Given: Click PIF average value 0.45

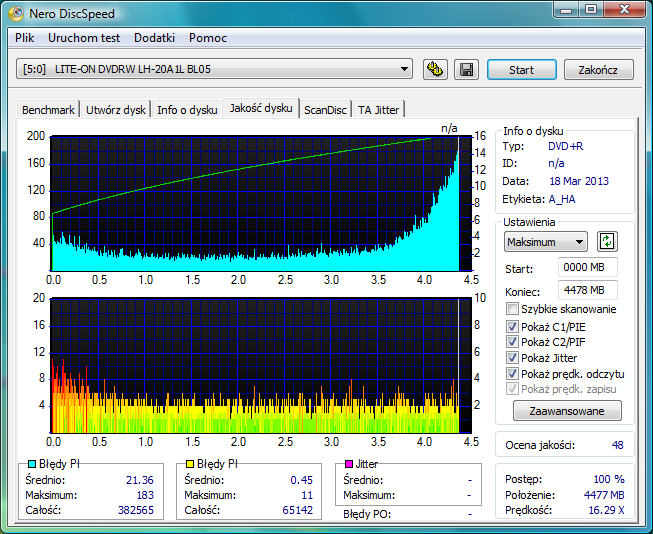Looking at the screenshot, I should [302, 480].
